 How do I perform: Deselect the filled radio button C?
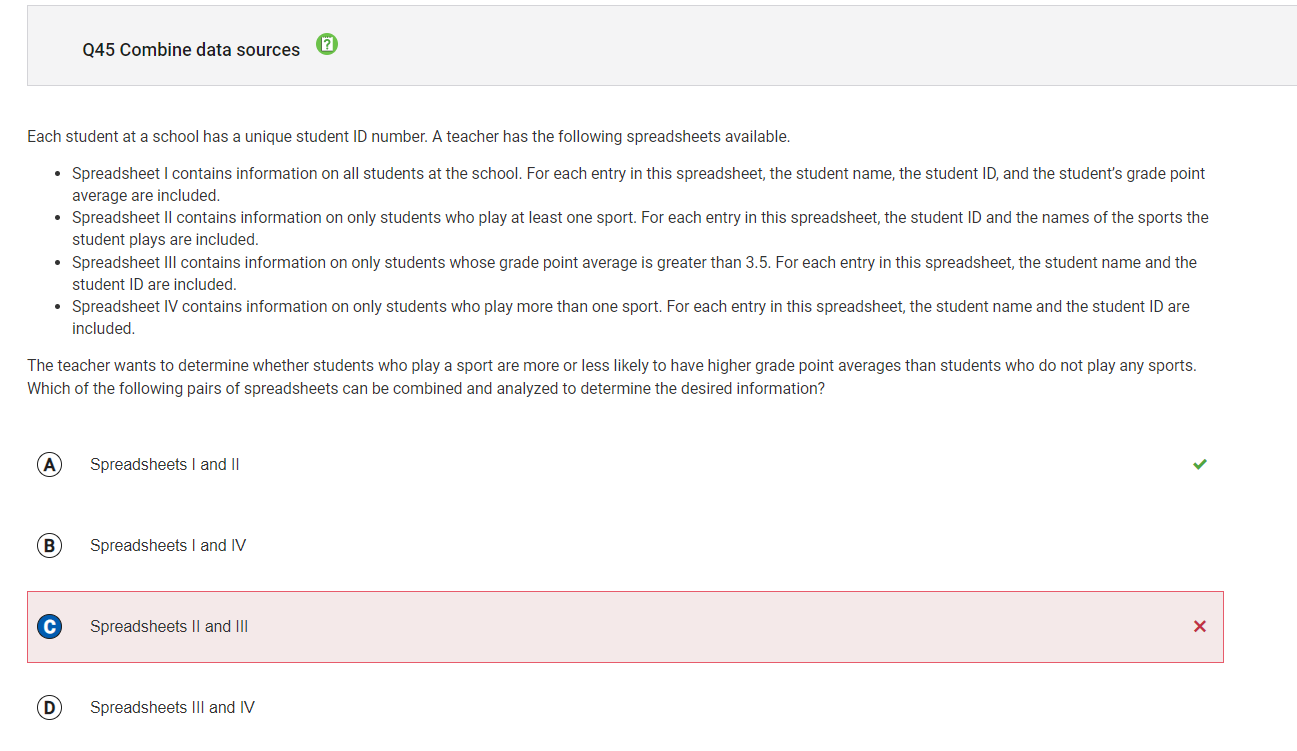point(49,626)
